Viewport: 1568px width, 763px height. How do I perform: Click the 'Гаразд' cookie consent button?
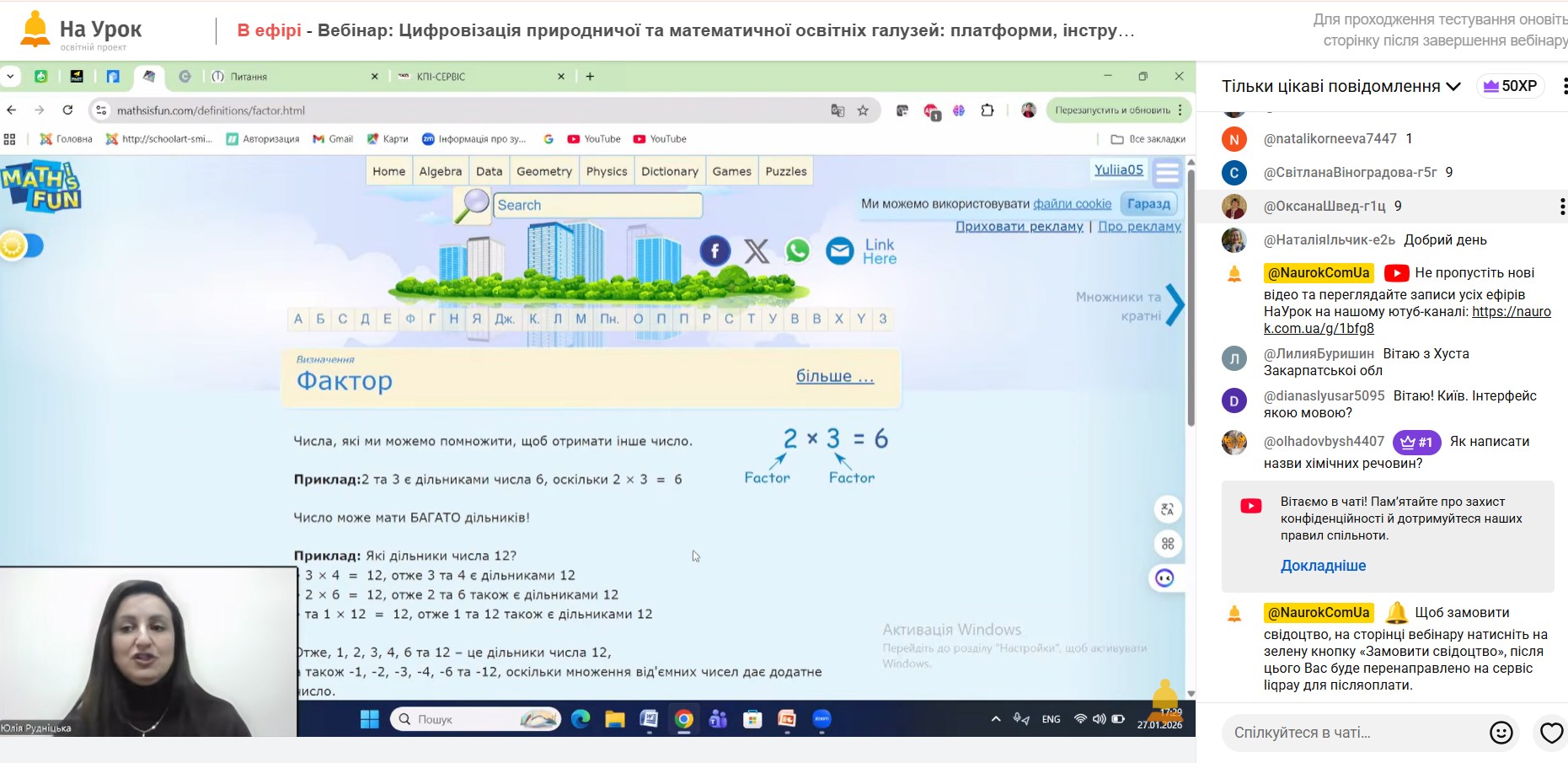[x=1148, y=204]
